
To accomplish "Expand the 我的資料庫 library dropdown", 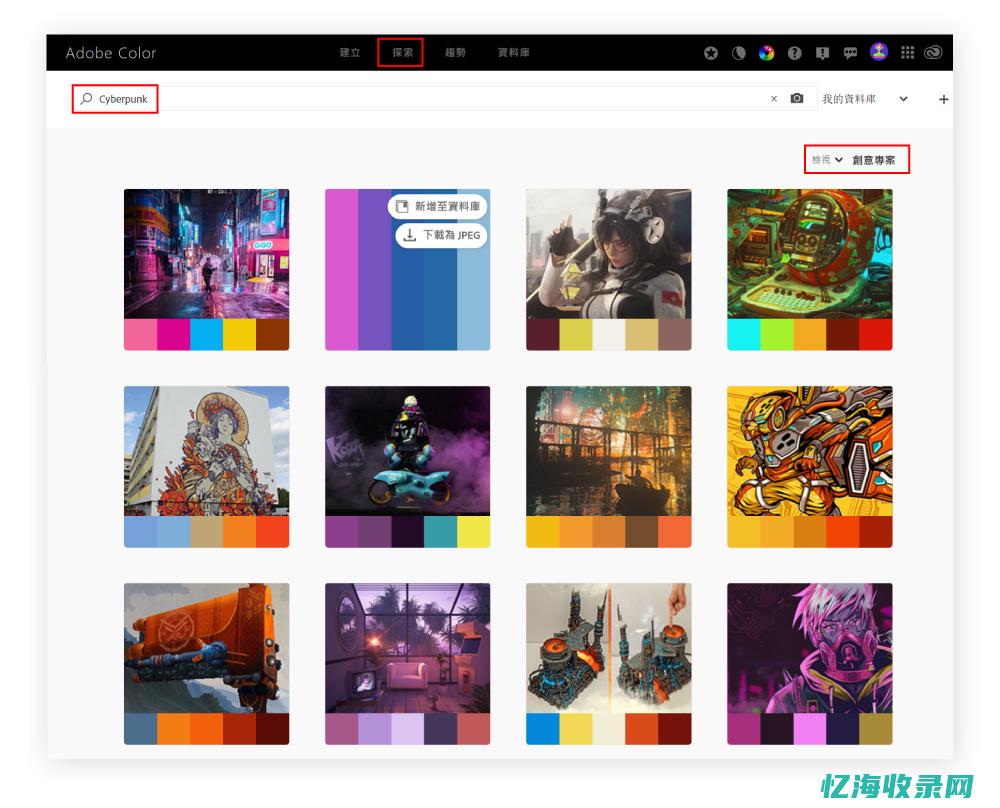I will coord(903,99).
